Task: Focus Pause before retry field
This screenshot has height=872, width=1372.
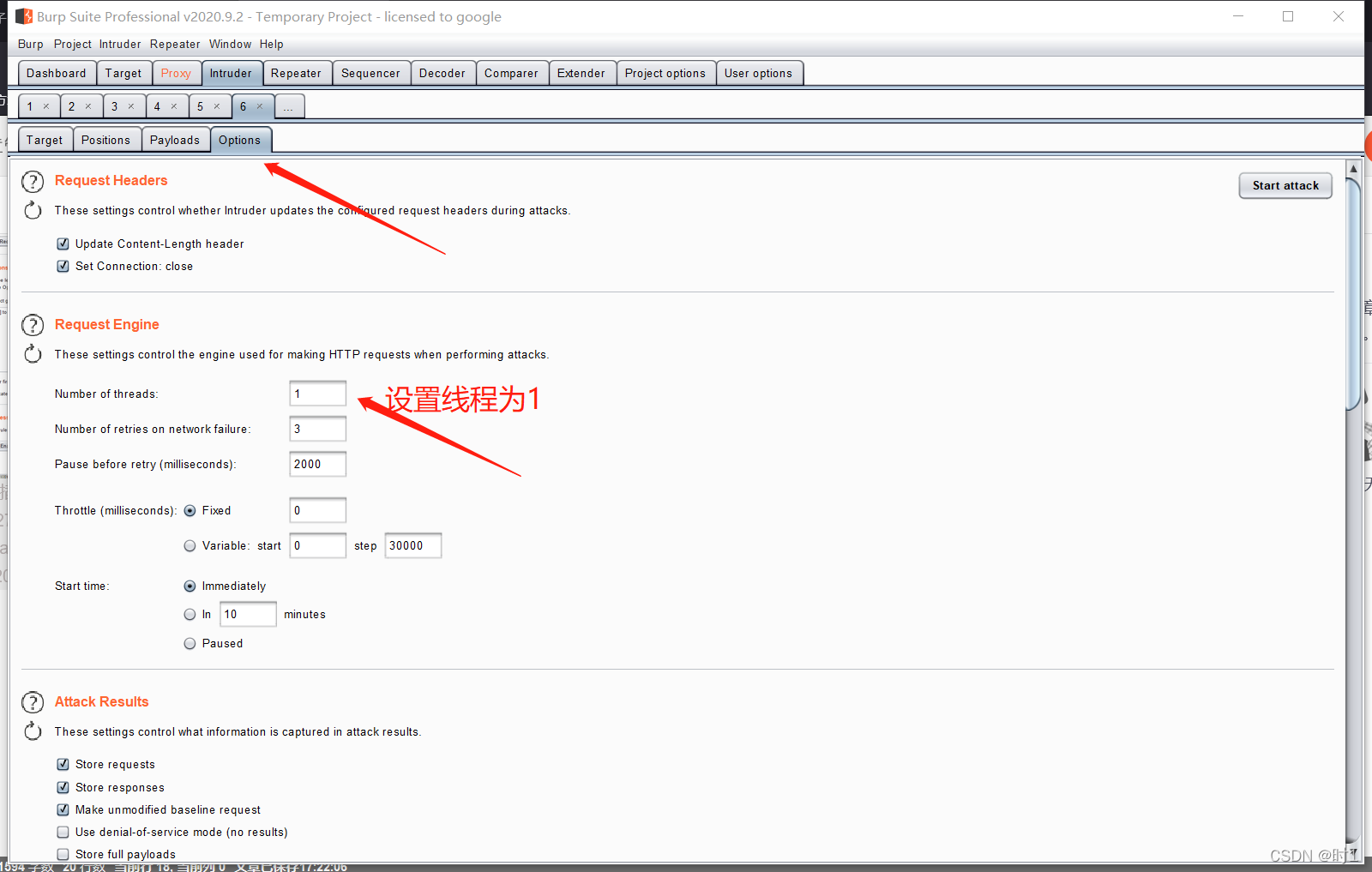Action: point(318,464)
